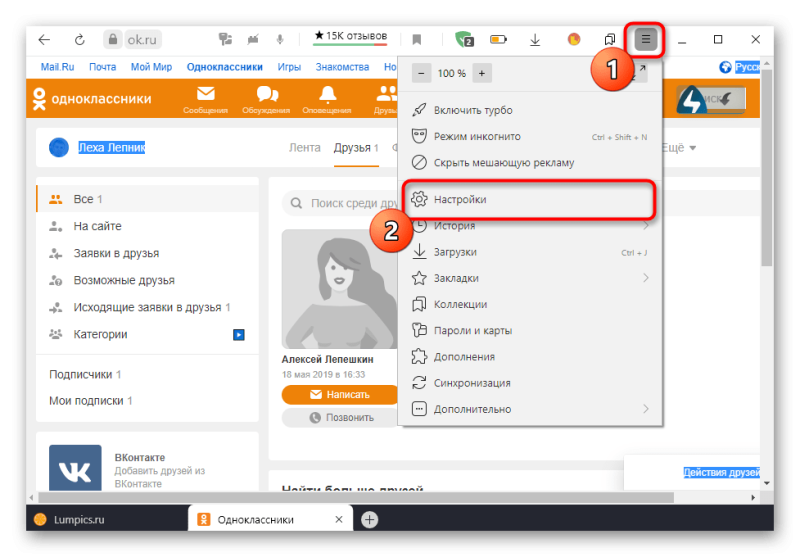Switch to the Lumpics.ru tab

tap(107, 520)
